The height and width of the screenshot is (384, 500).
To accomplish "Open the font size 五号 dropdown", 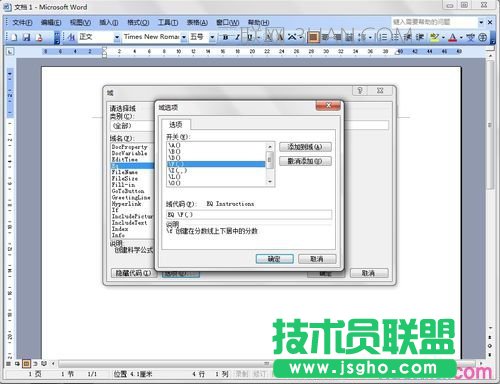I will (x=212, y=37).
